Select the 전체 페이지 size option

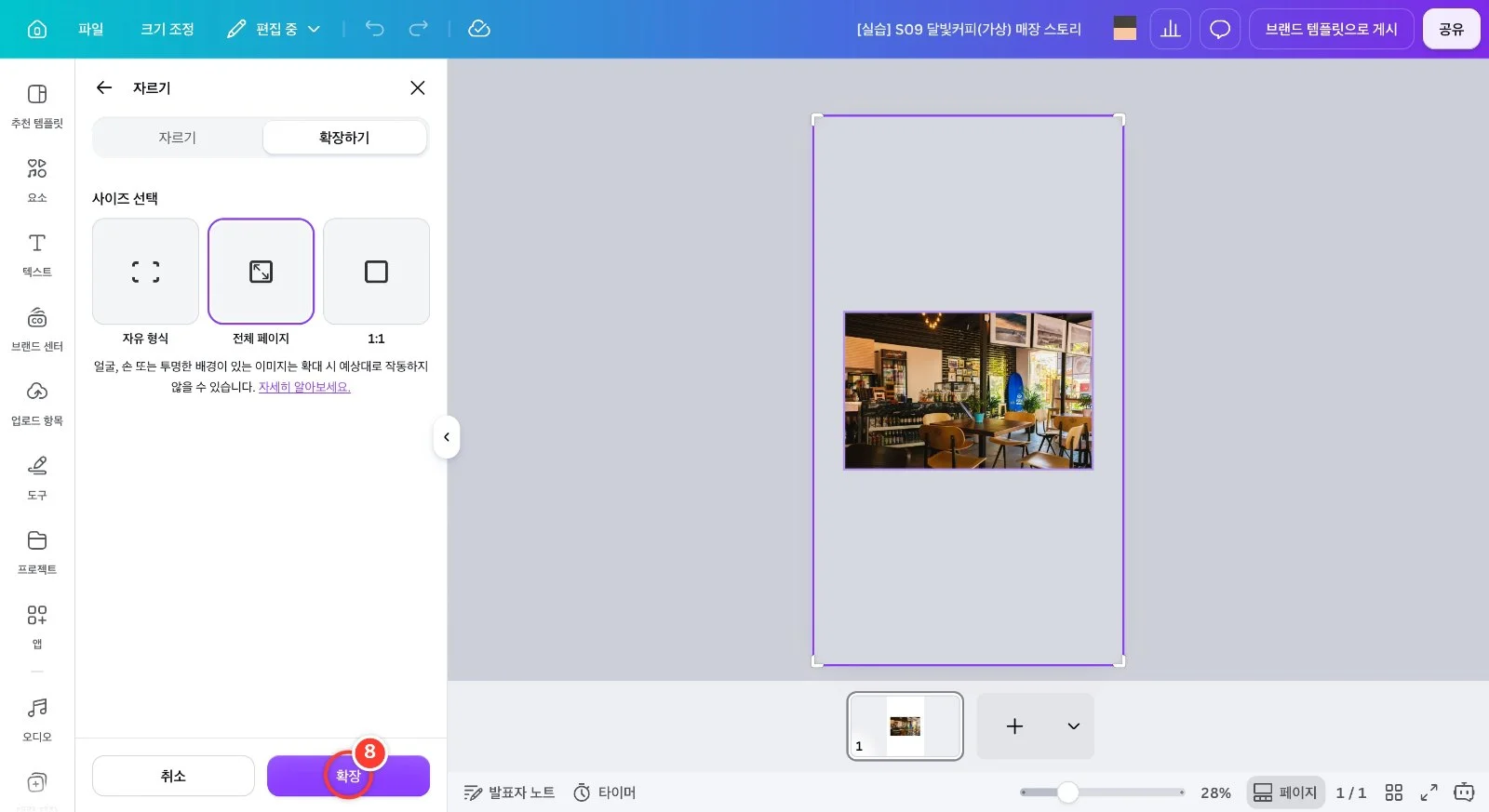click(x=261, y=272)
